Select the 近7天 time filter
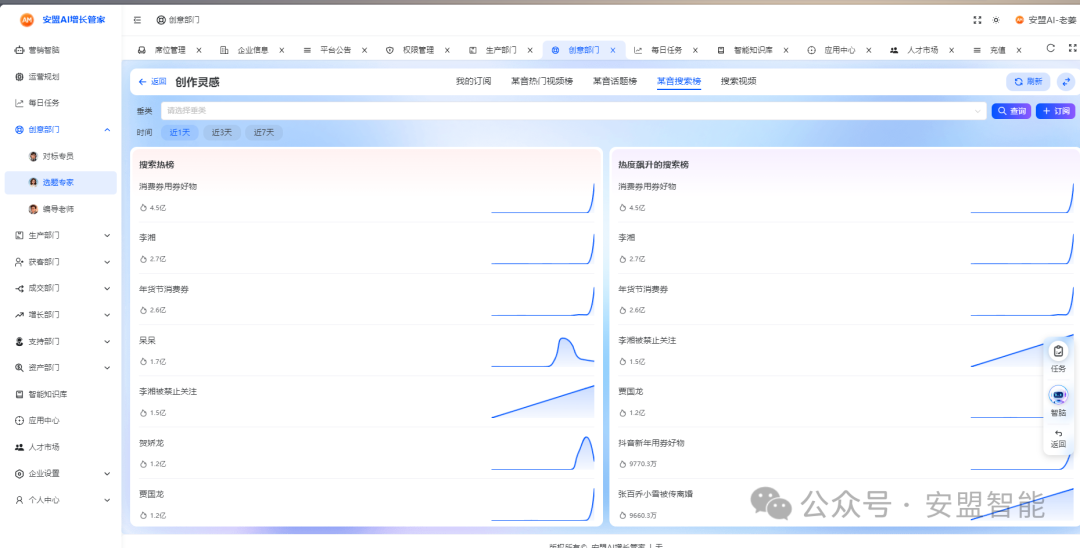This screenshot has width=1080, height=548. [264, 132]
